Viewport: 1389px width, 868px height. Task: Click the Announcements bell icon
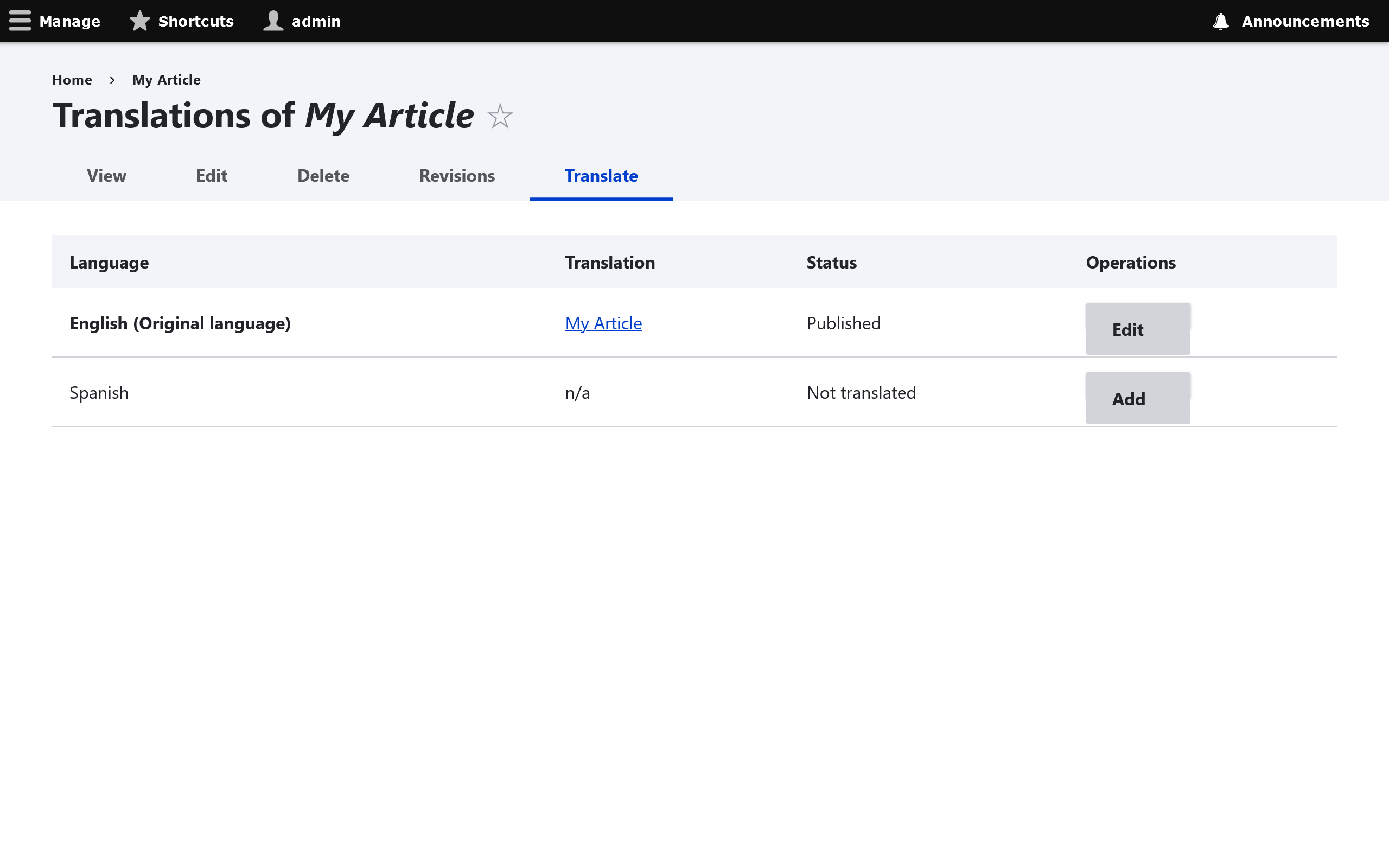coord(1220,21)
